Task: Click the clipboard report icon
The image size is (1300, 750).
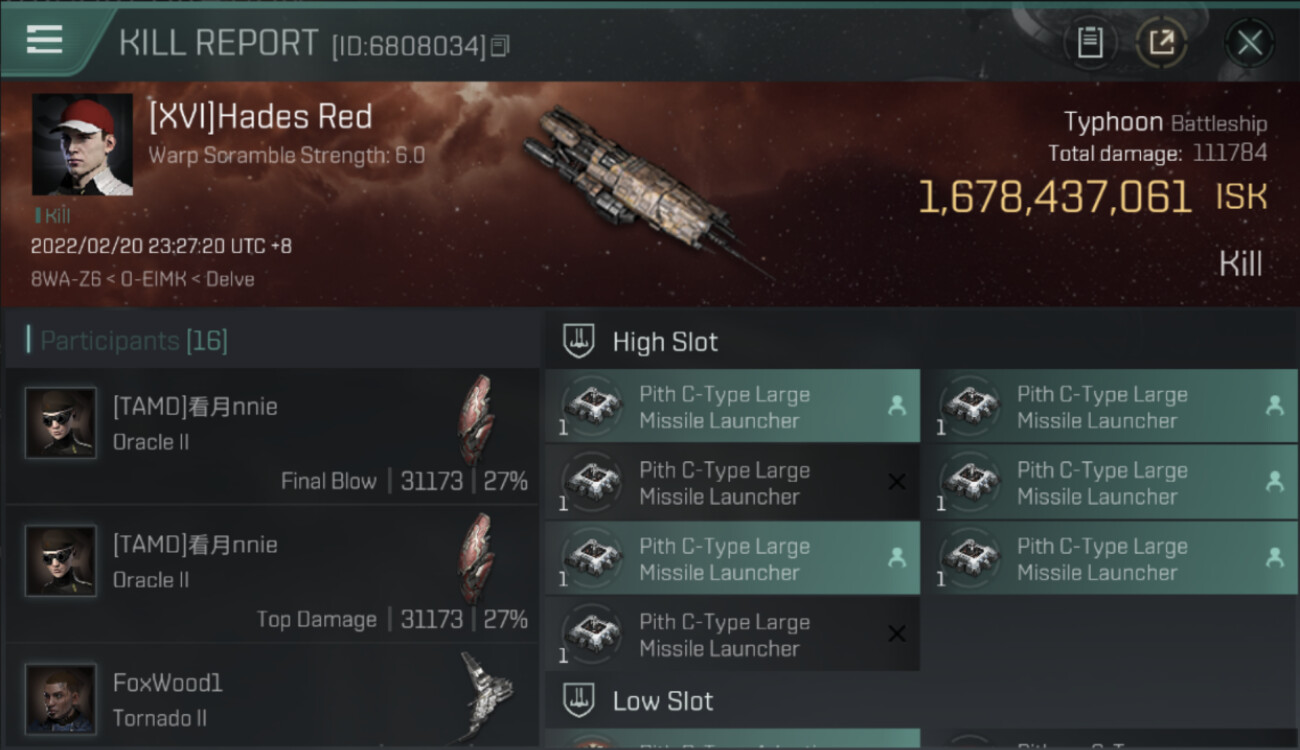Action: pos(1090,43)
